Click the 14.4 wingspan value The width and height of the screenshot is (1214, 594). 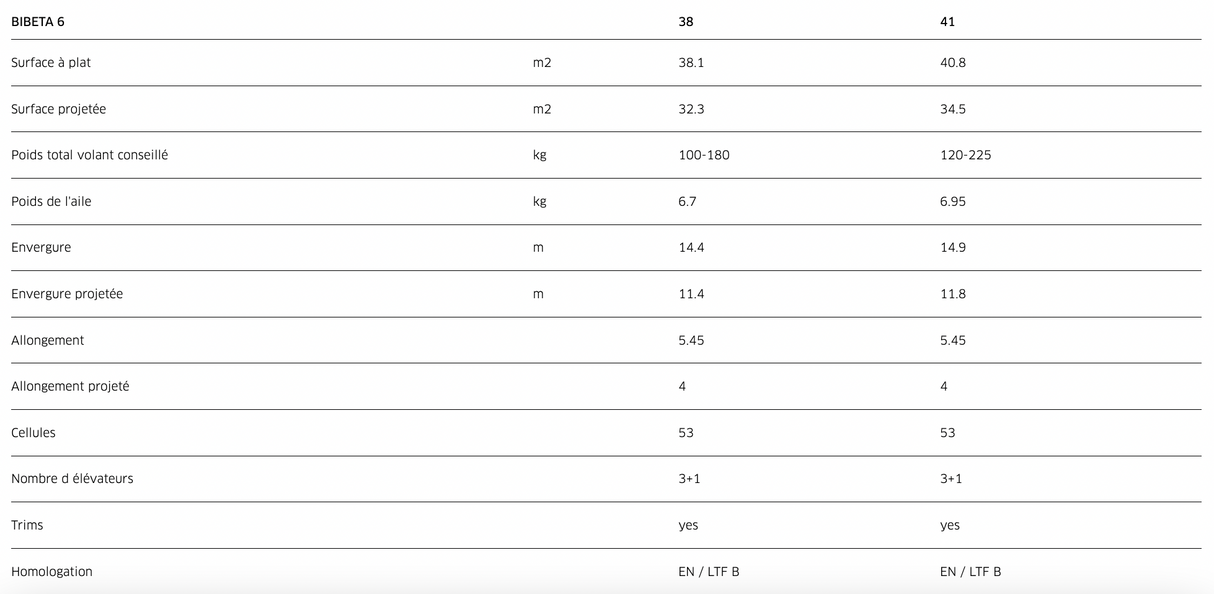tap(691, 247)
